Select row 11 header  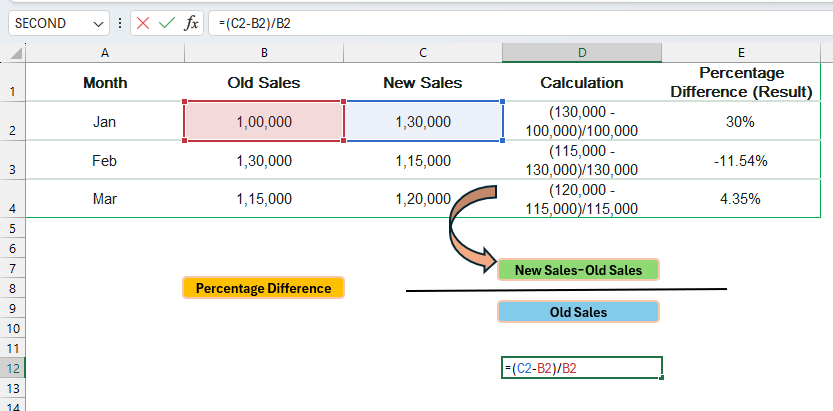click(x=13, y=348)
